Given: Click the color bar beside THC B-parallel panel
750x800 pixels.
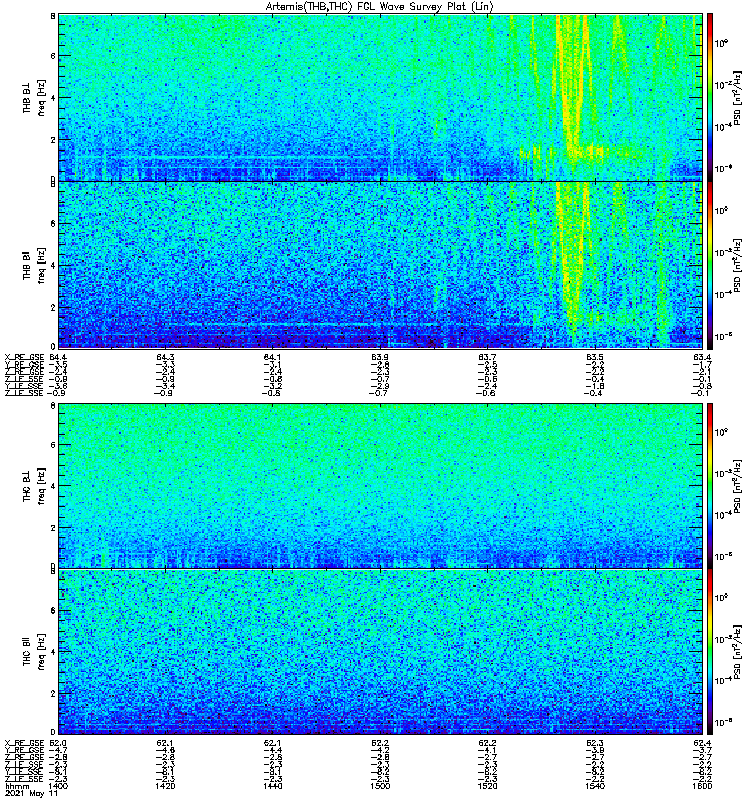Looking at the screenshot, I should (710, 652).
